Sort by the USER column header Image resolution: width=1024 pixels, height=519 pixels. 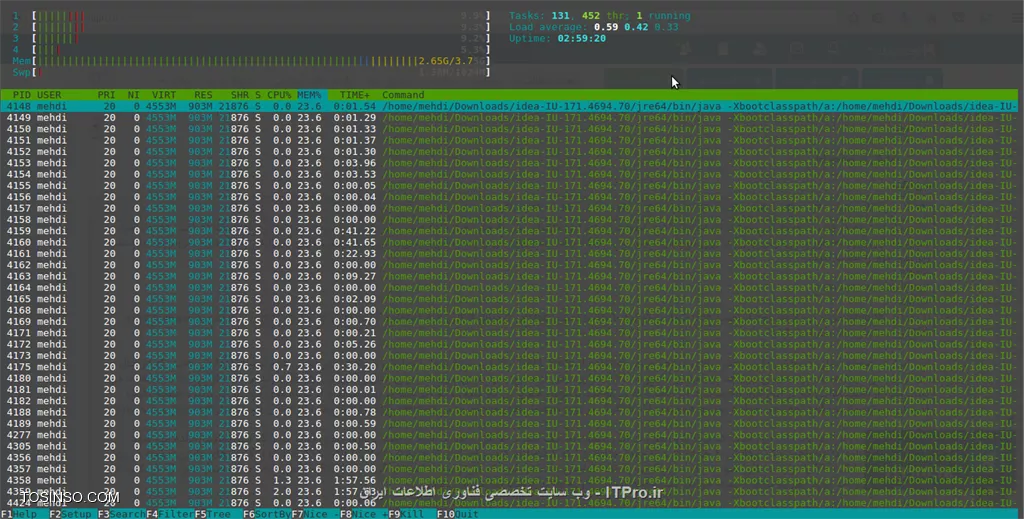(x=49, y=95)
